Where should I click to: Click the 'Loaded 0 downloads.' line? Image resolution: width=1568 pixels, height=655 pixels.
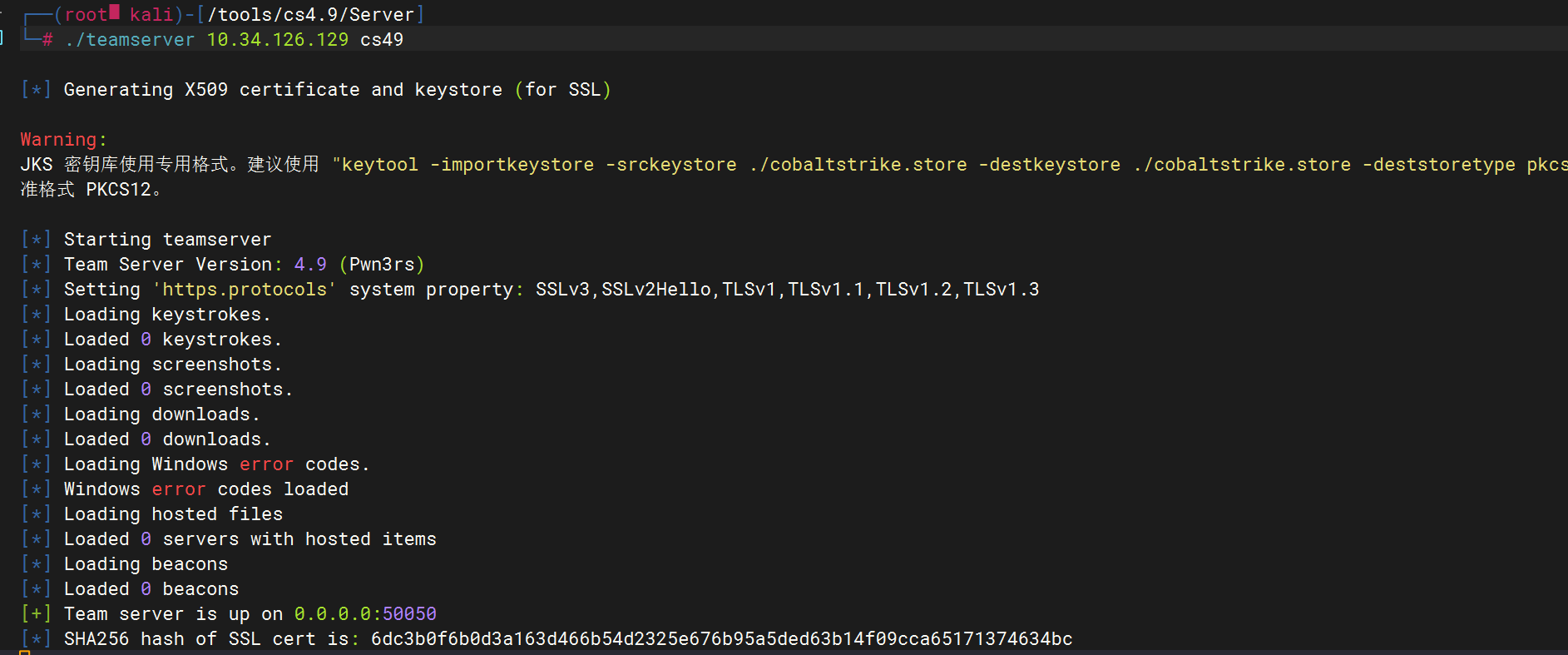pos(167,439)
